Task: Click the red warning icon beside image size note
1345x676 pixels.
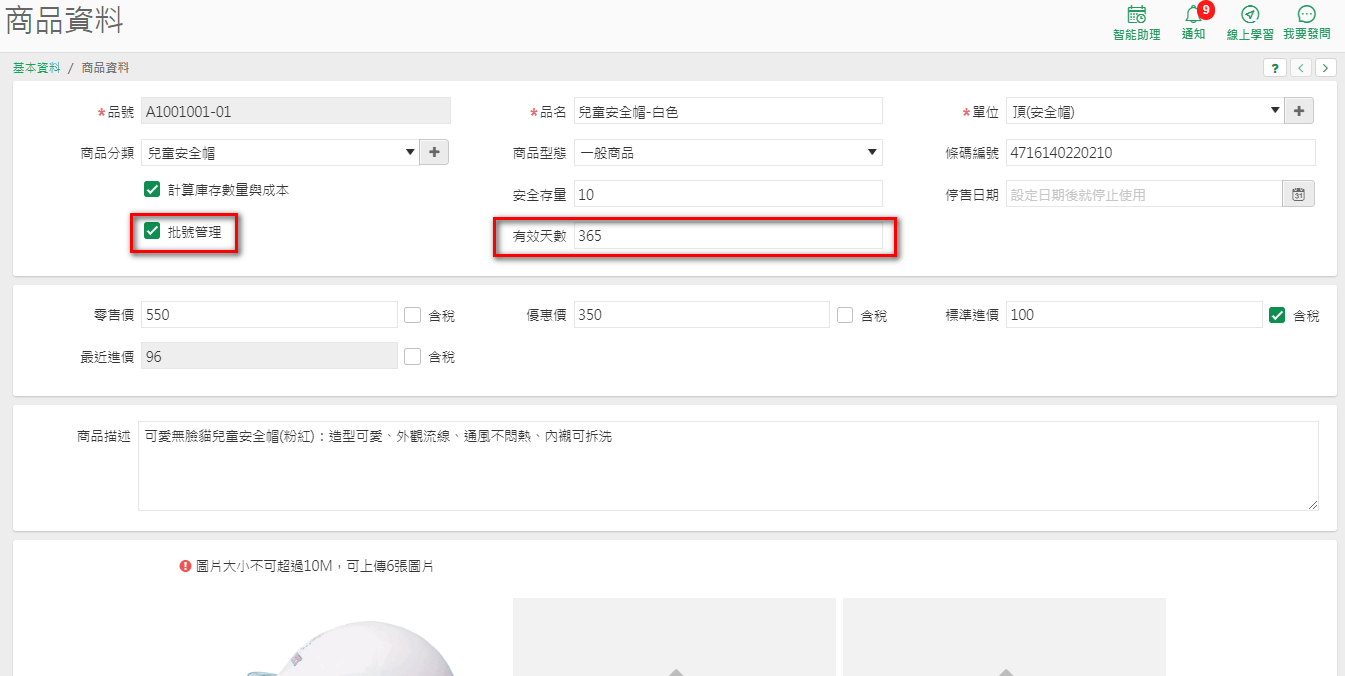Action: [x=185, y=566]
